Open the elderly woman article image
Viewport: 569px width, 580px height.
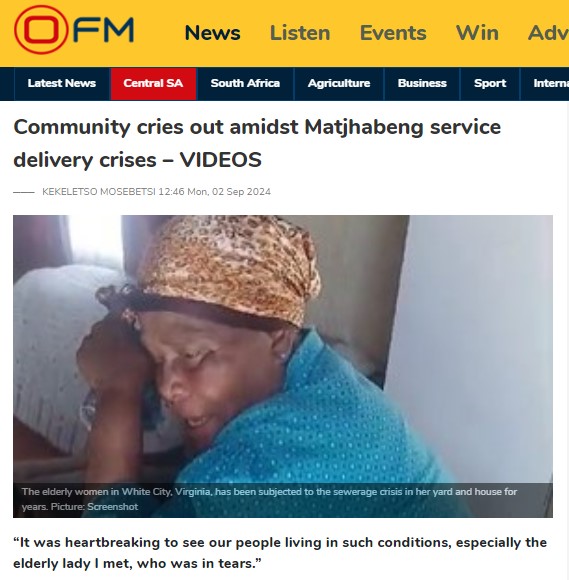(x=283, y=366)
